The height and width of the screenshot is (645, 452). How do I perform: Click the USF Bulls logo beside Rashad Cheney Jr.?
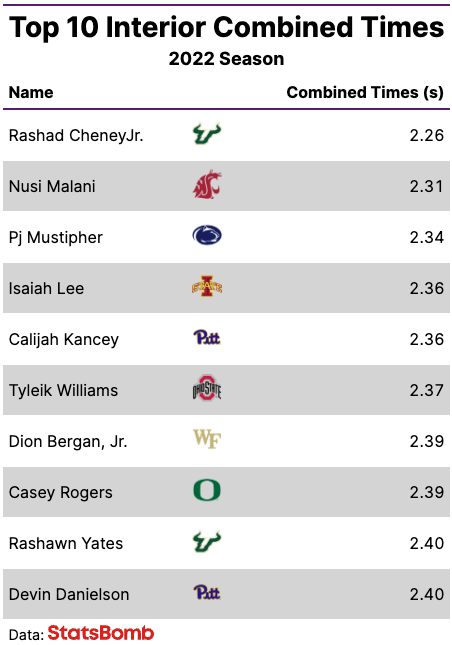[x=207, y=134]
